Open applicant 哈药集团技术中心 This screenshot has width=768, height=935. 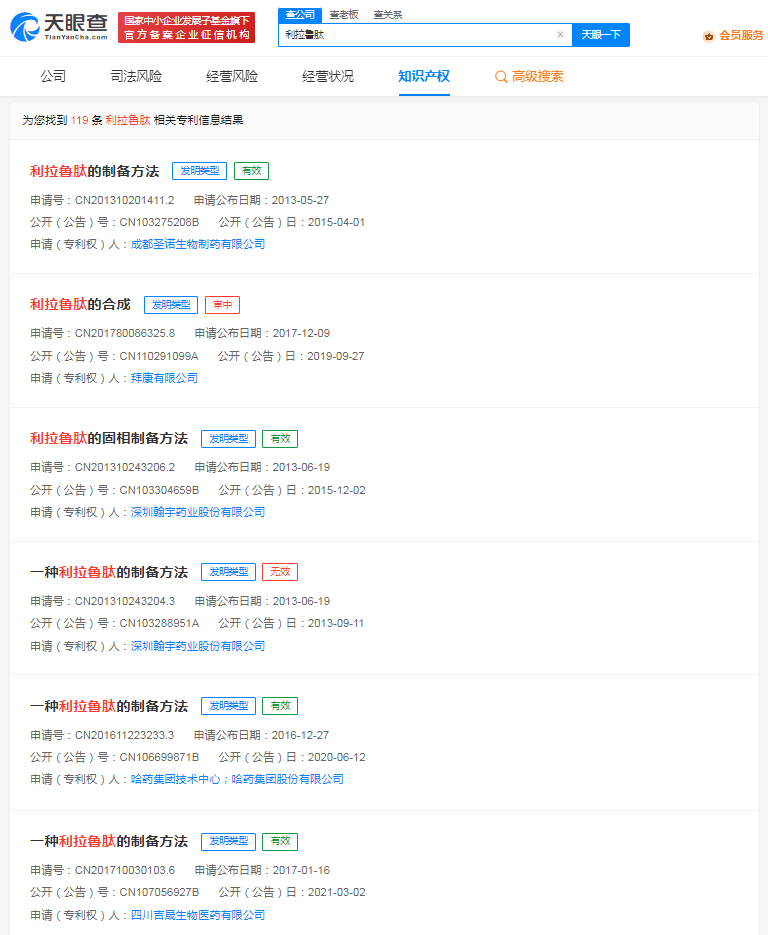(175, 779)
